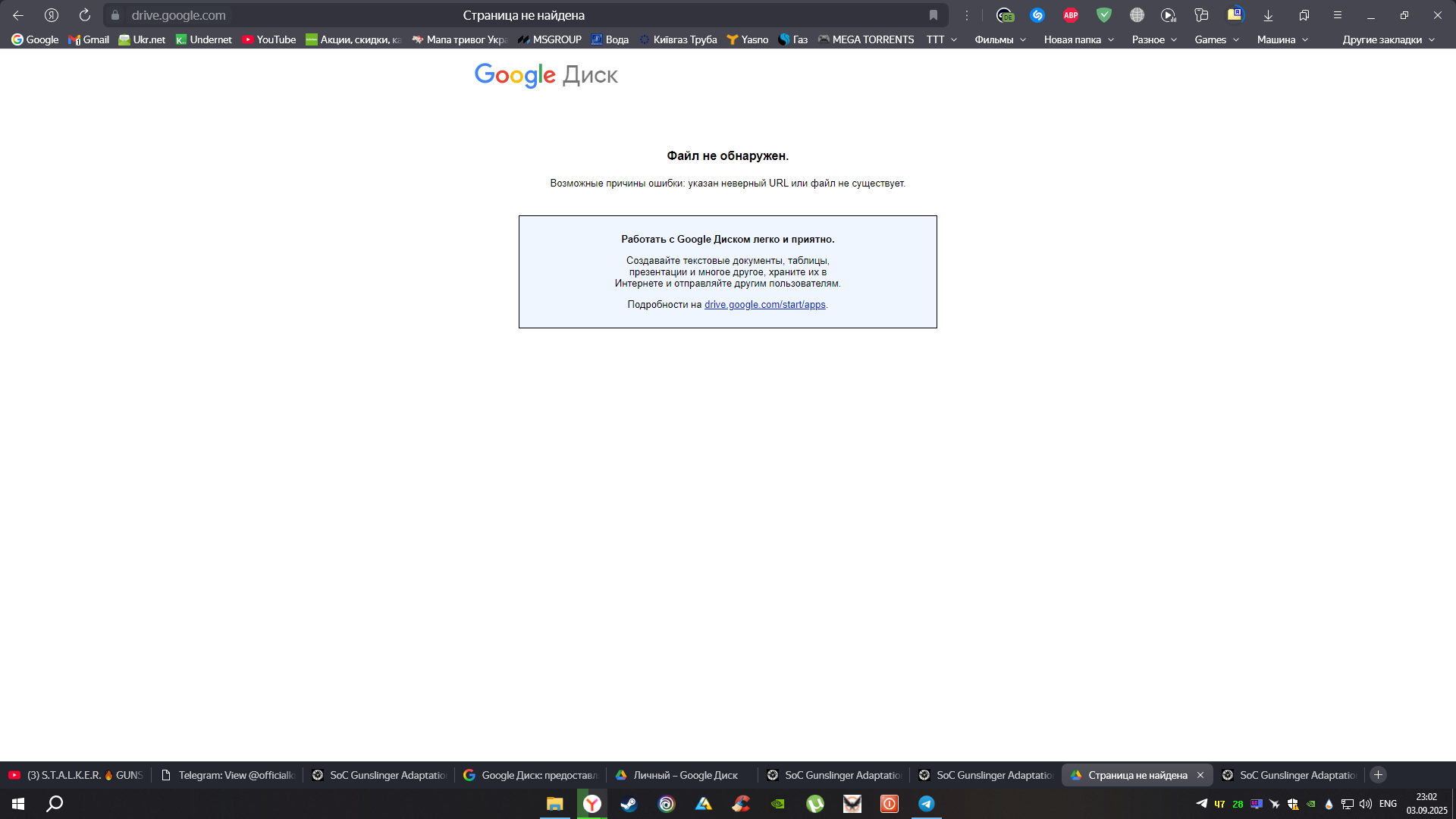Viewport: 1456px width, 819px height.
Task: Expand the Фильмы bookmarks folder
Action: pyautogui.click(x=1000, y=39)
